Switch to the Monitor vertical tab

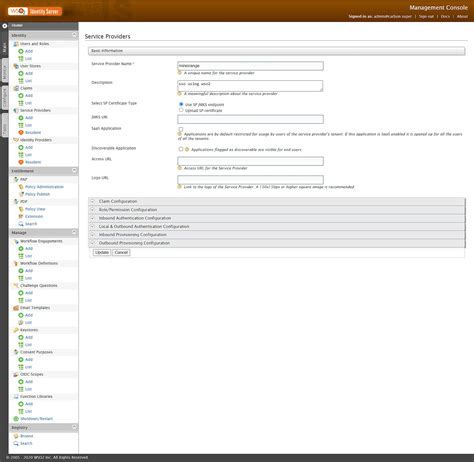5,72
